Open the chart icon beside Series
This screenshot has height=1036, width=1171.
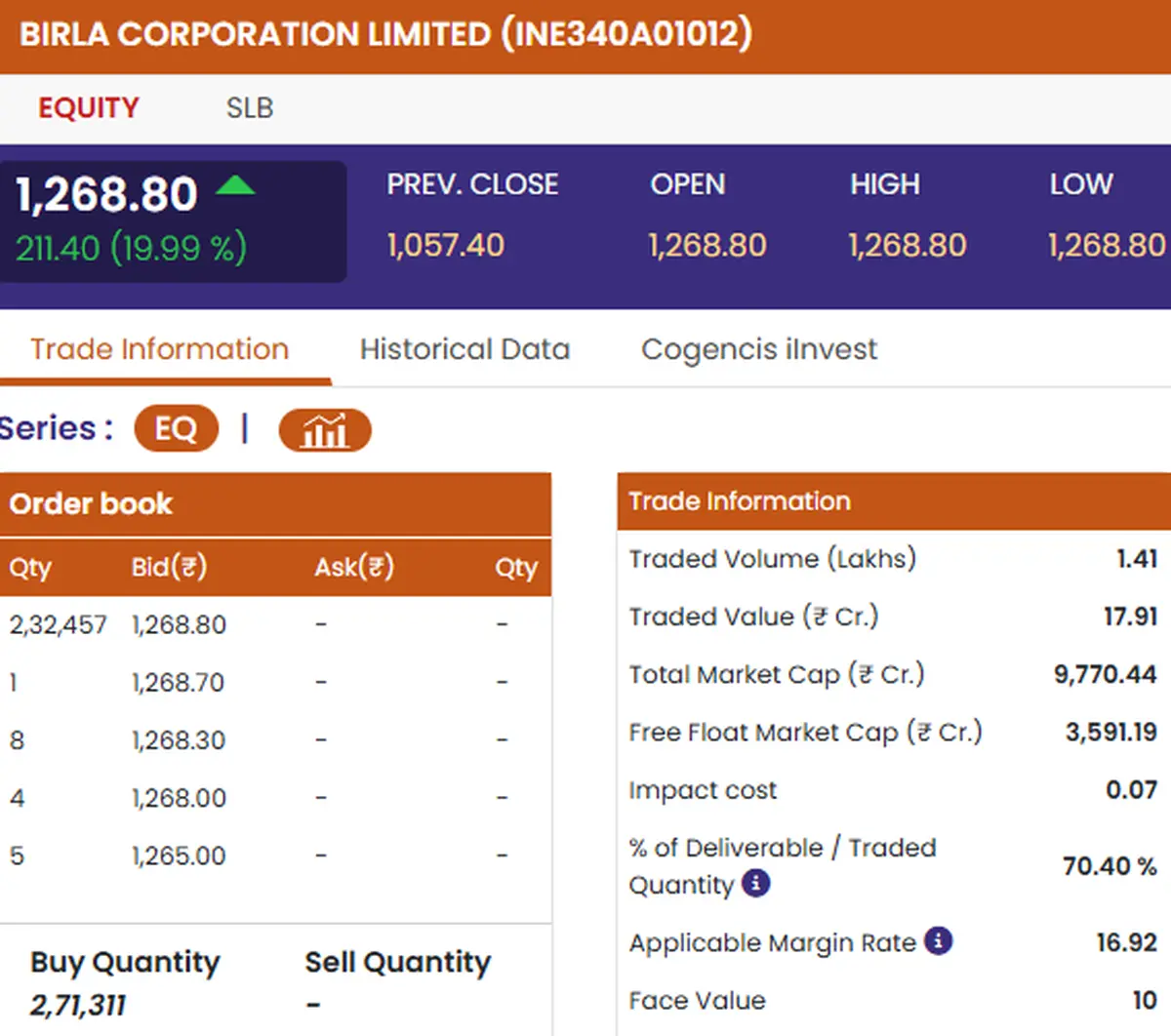pos(325,430)
